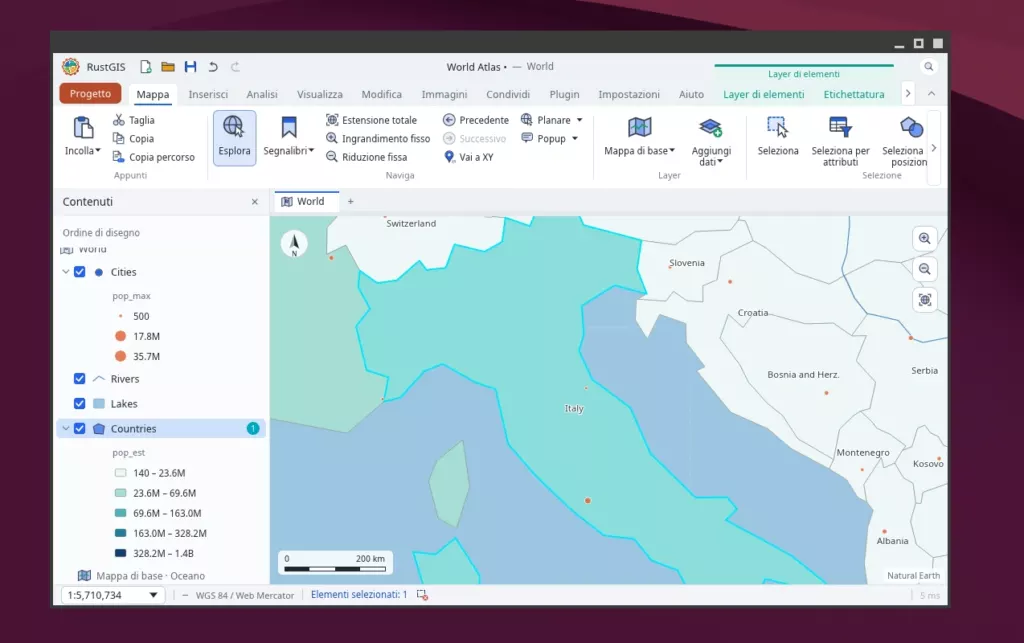Viewport: 1024px width, 643px height.
Task: Undo the last action
Action: point(213,67)
